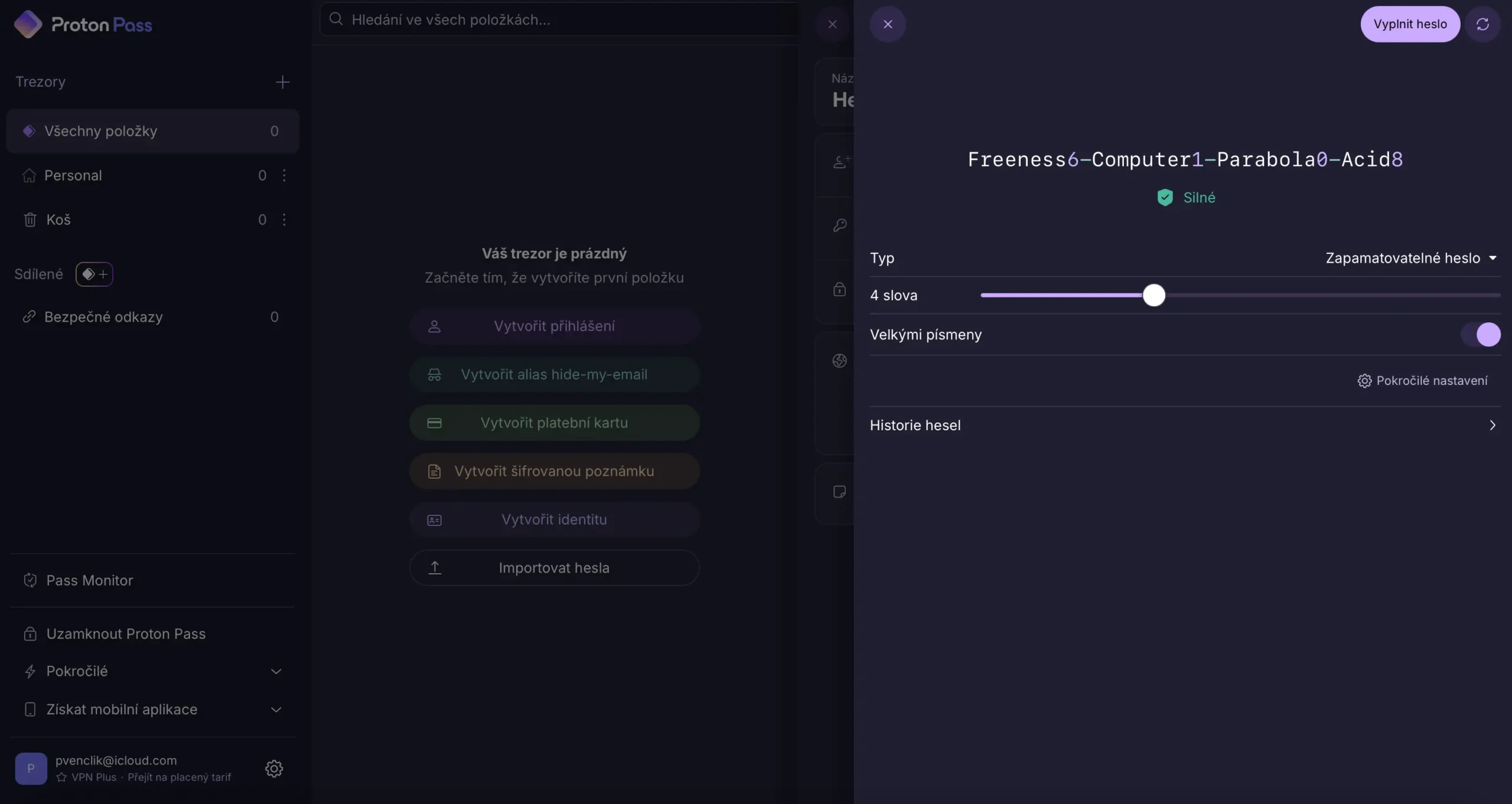Click the word count slider handle
The height and width of the screenshot is (804, 1512).
1153,295
